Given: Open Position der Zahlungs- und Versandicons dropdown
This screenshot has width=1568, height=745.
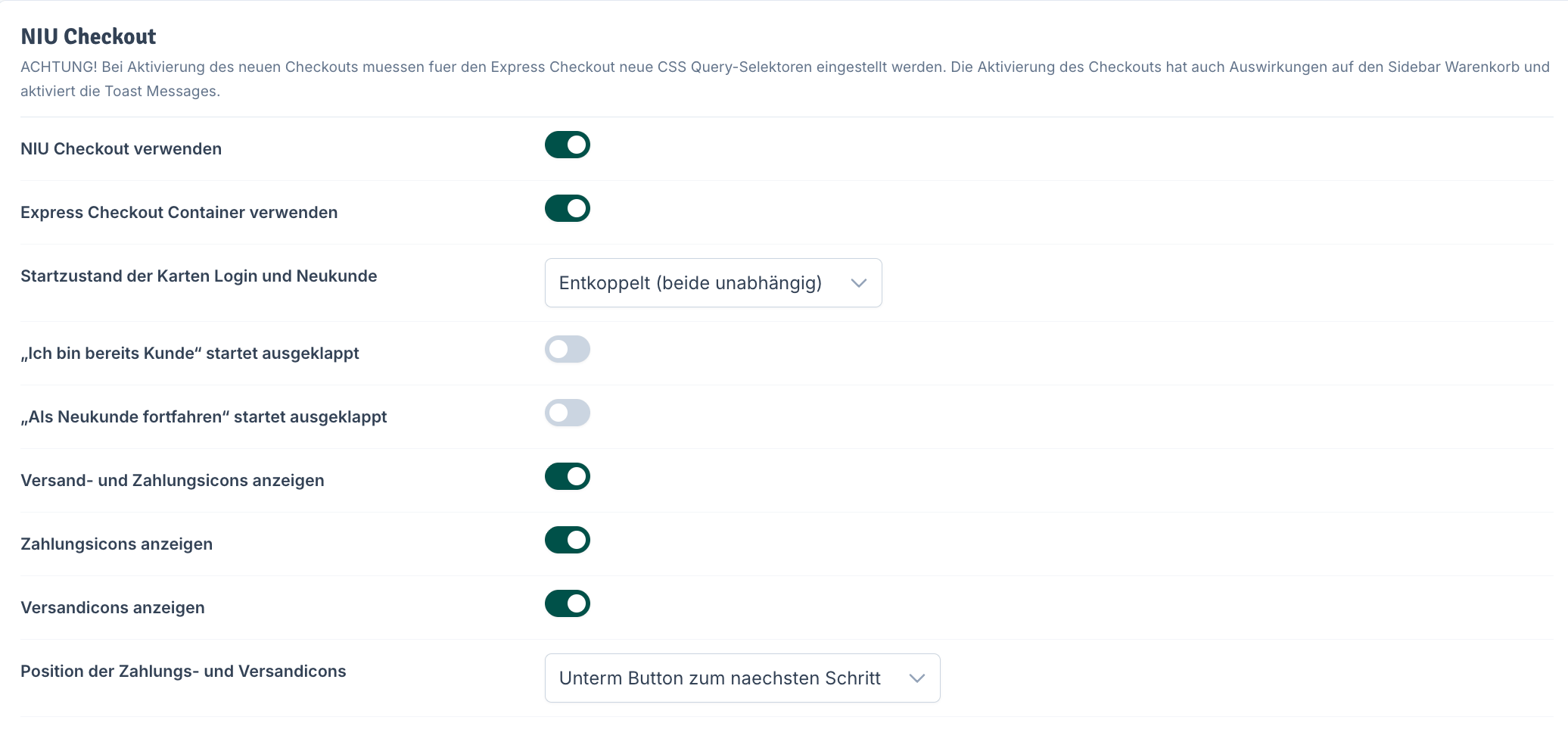Looking at the screenshot, I should pos(742,678).
